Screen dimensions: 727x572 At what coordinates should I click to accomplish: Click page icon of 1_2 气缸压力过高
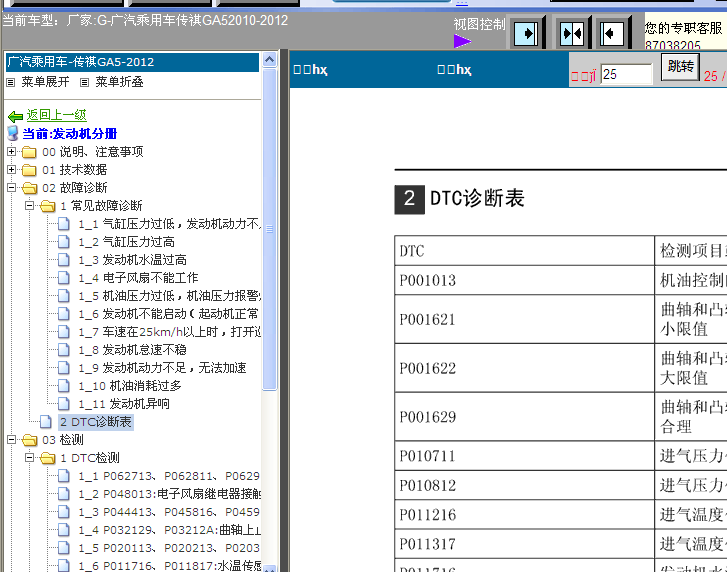[64, 242]
